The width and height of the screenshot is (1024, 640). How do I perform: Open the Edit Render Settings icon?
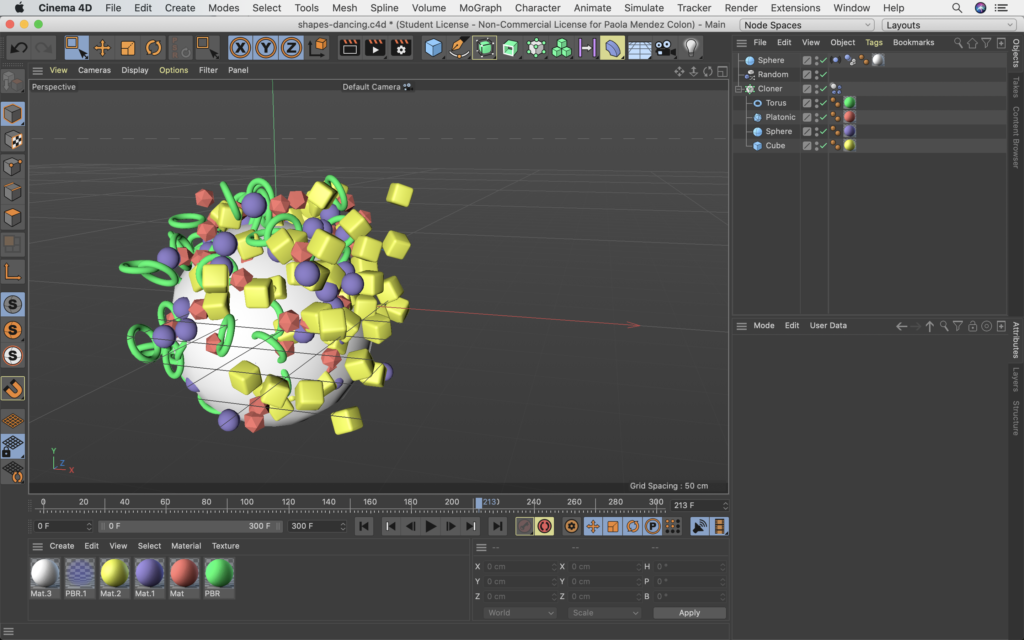click(x=401, y=47)
